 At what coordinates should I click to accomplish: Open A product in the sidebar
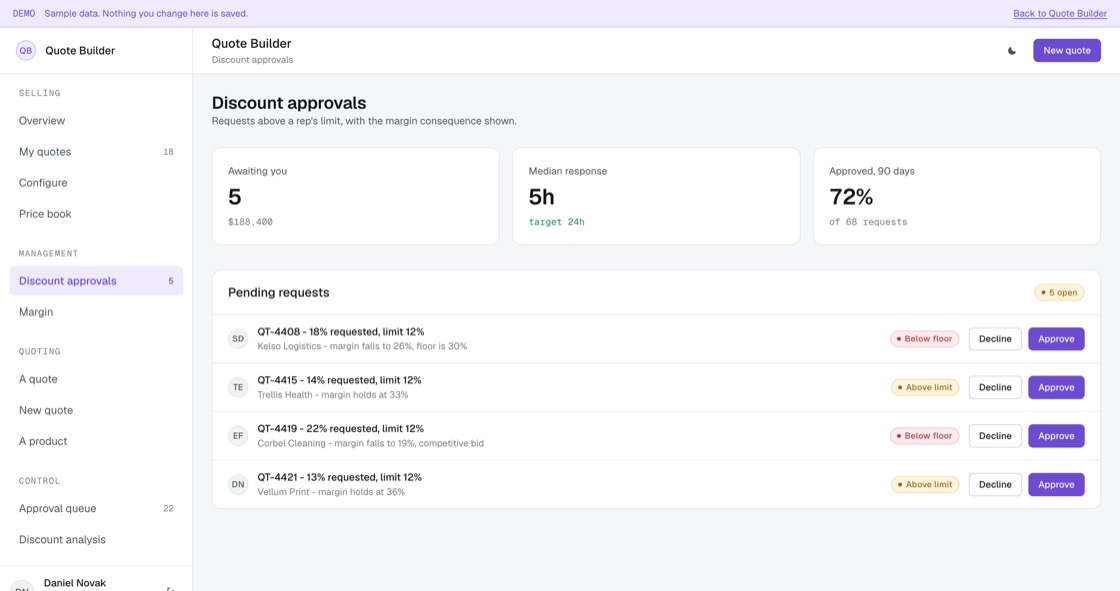[x=96, y=442]
